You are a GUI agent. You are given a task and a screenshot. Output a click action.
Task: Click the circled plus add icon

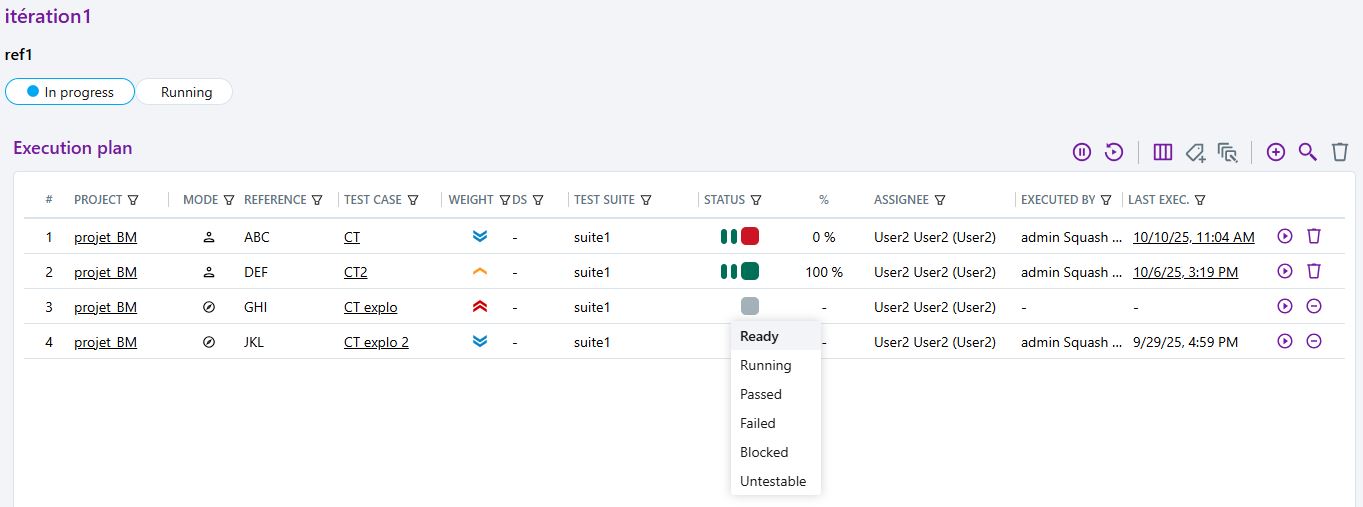click(x=1276, y=152)
